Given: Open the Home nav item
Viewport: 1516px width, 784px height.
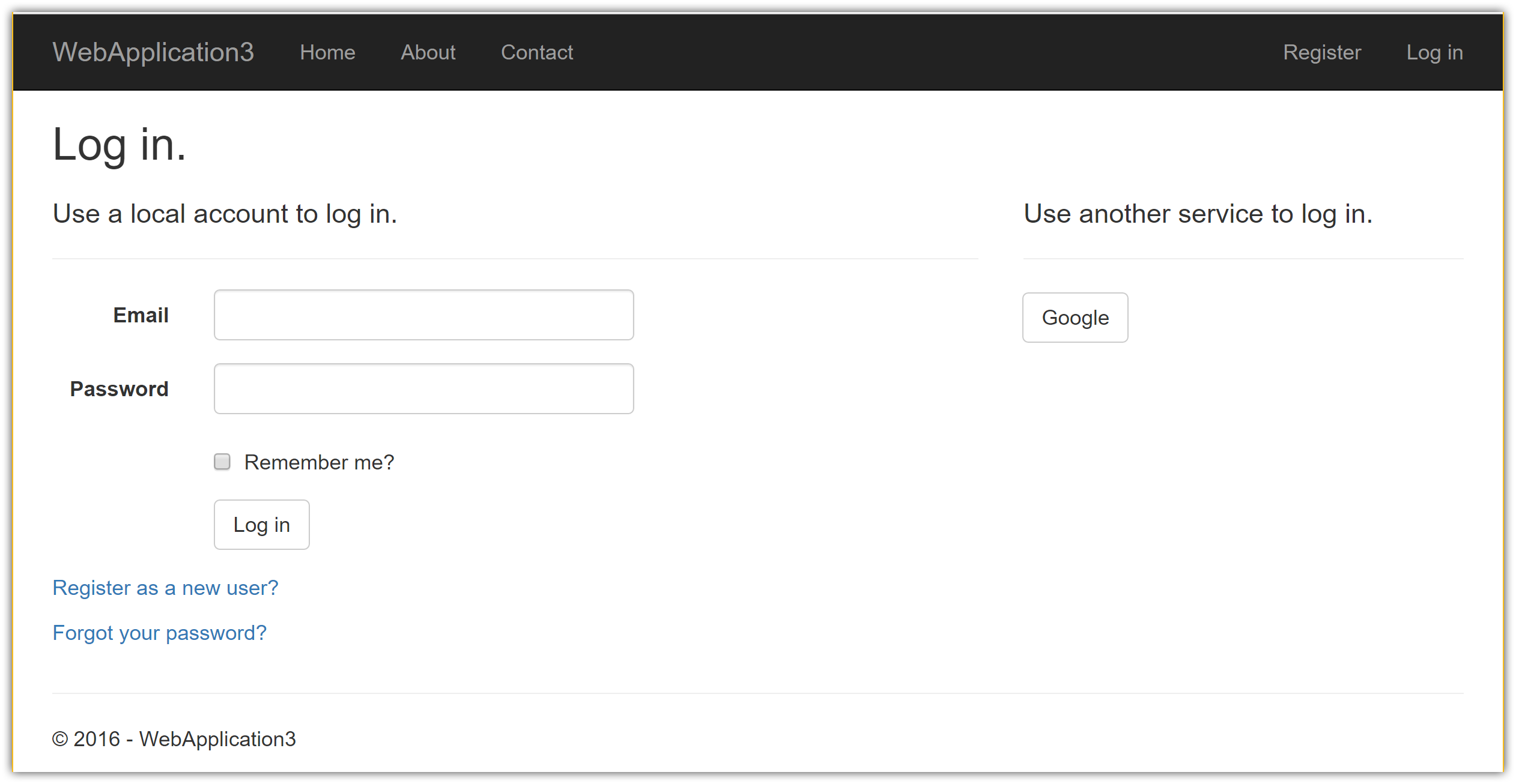Looking at the screenshot, I should (327, 52).
